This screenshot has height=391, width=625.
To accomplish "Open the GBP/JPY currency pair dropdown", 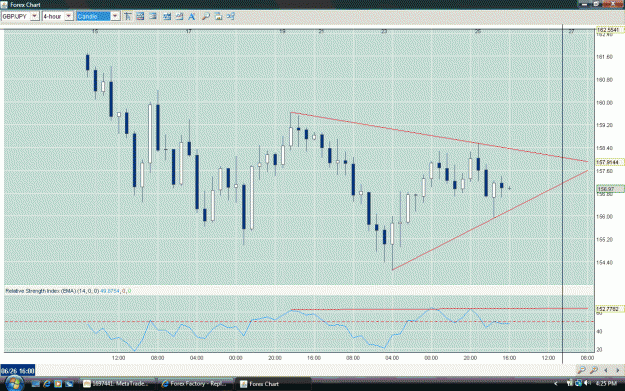I will click(35, 16).
